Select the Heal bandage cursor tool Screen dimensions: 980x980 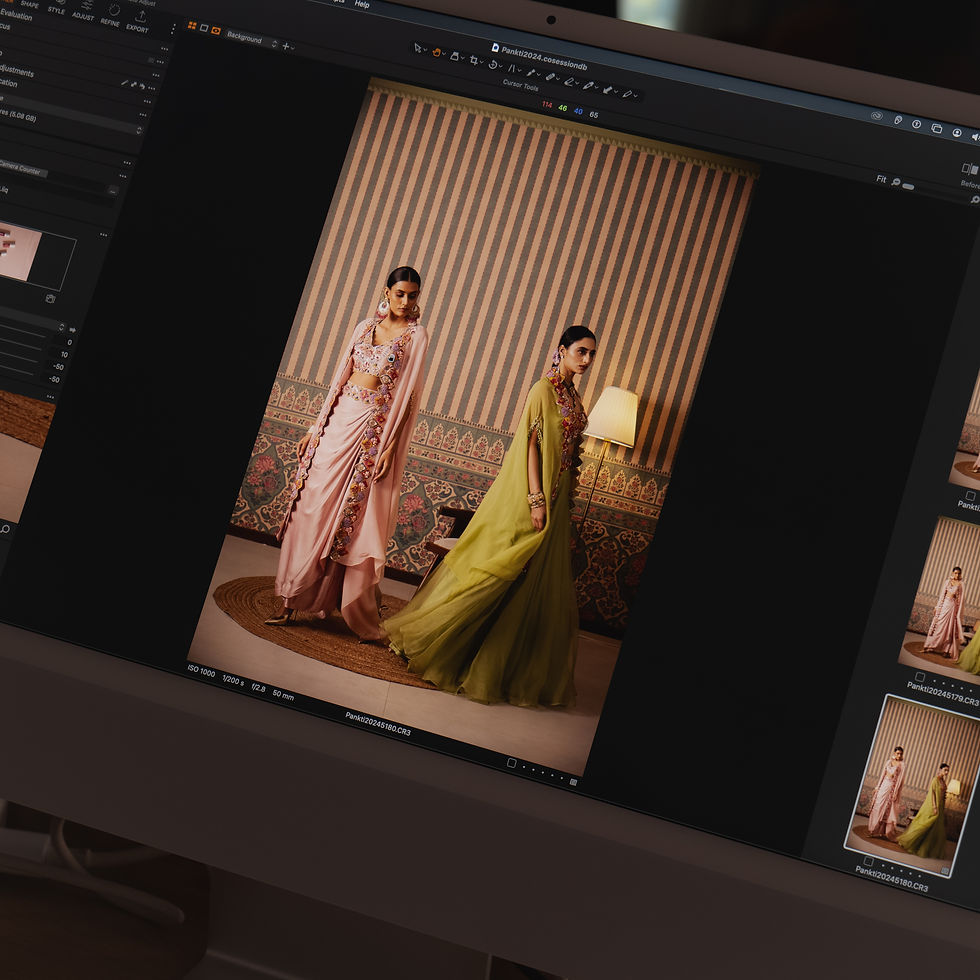[550, 77]
